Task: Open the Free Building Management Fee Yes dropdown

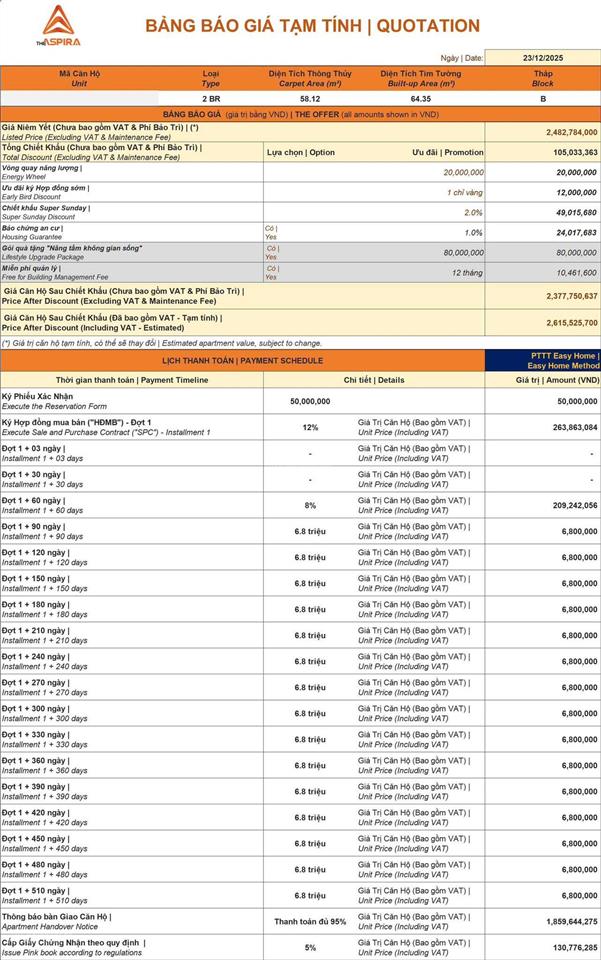Action: [271, 272]
